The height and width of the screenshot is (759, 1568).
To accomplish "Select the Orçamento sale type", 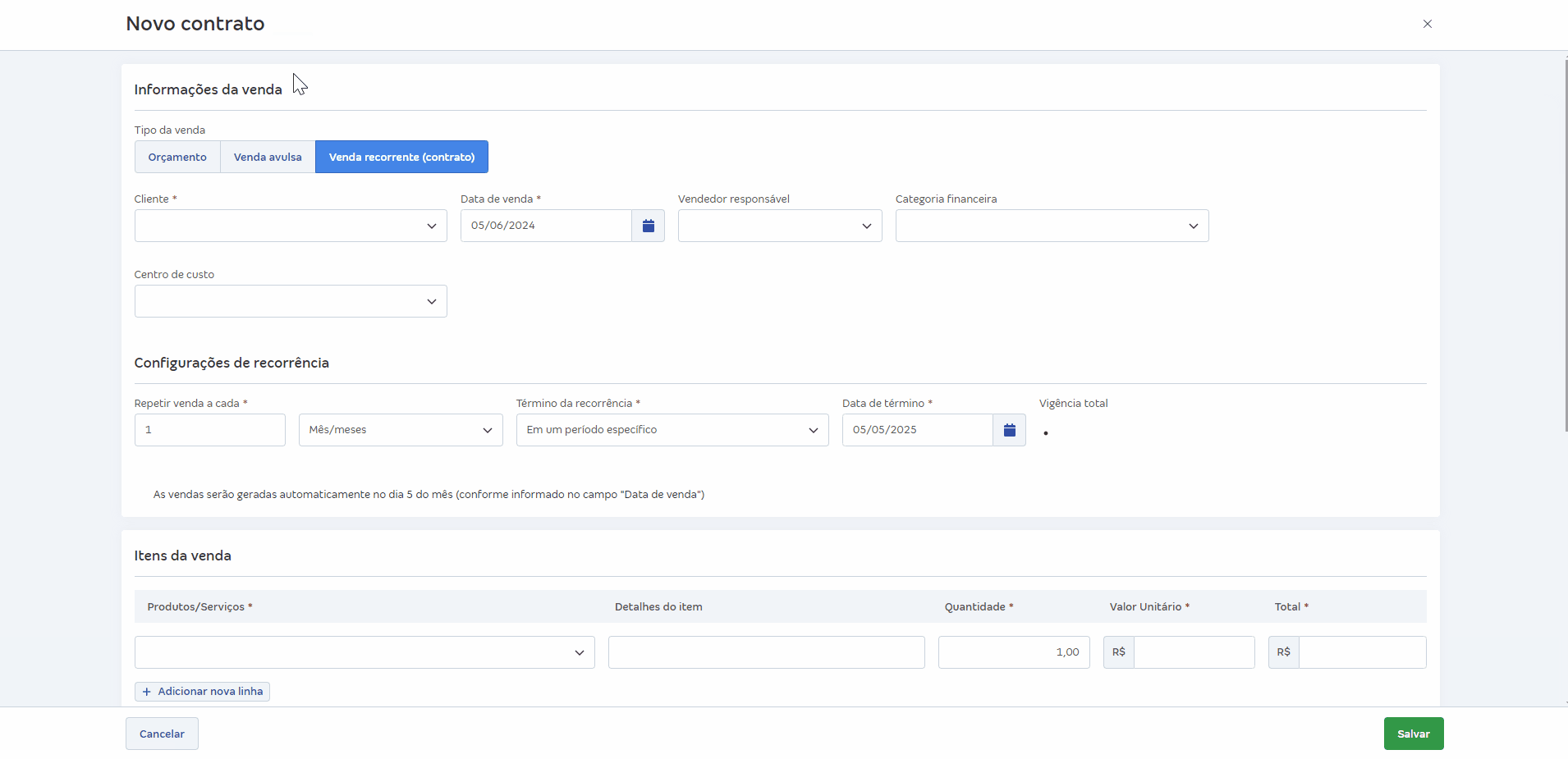I will [x=177, y=157].
